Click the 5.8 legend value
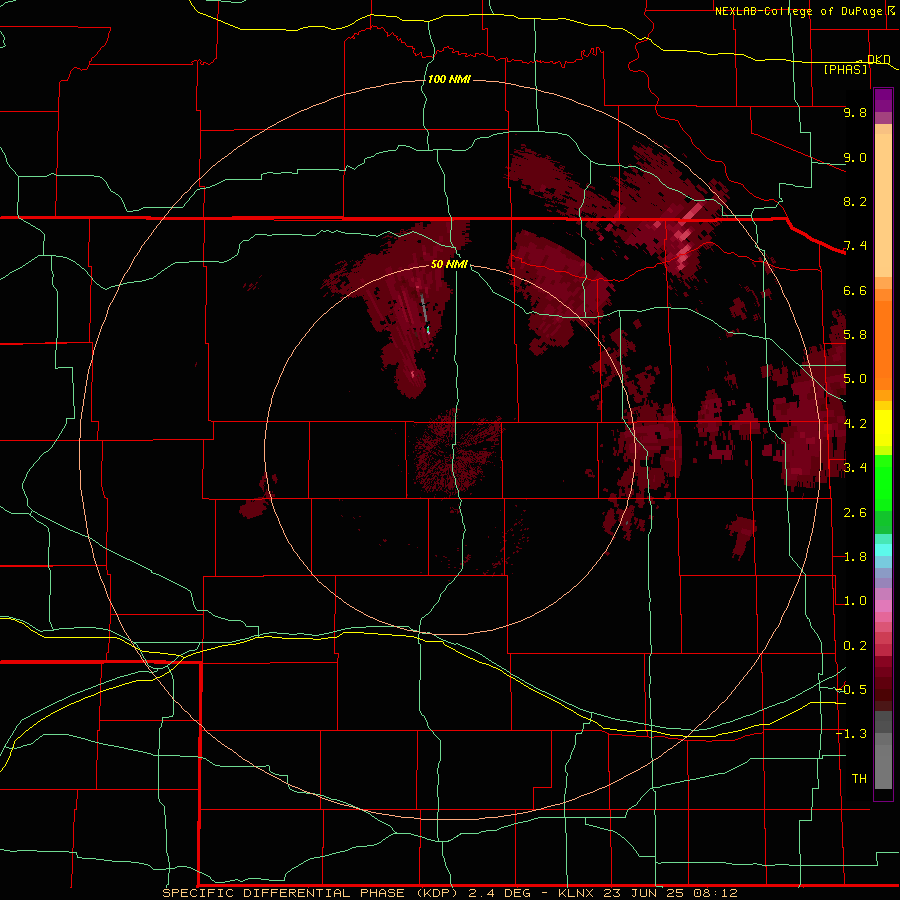 [855, 335]
